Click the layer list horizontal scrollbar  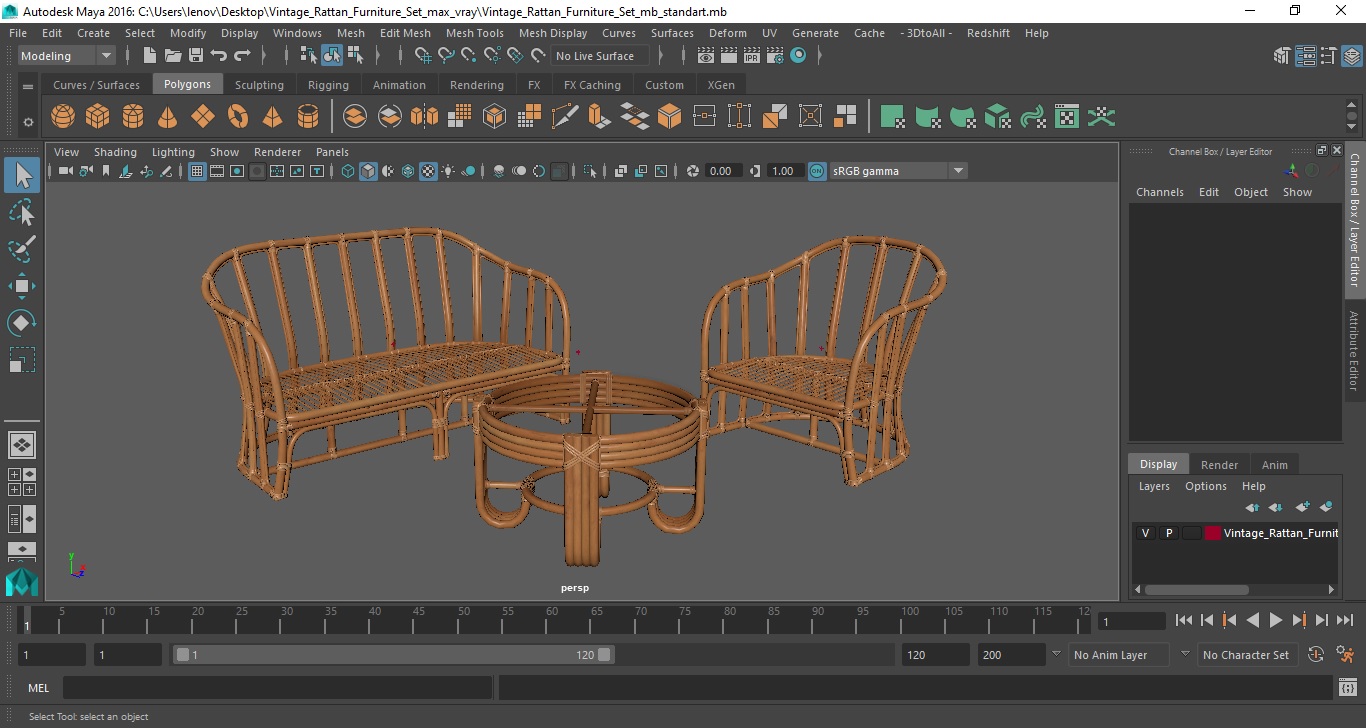click(1197, 589)
